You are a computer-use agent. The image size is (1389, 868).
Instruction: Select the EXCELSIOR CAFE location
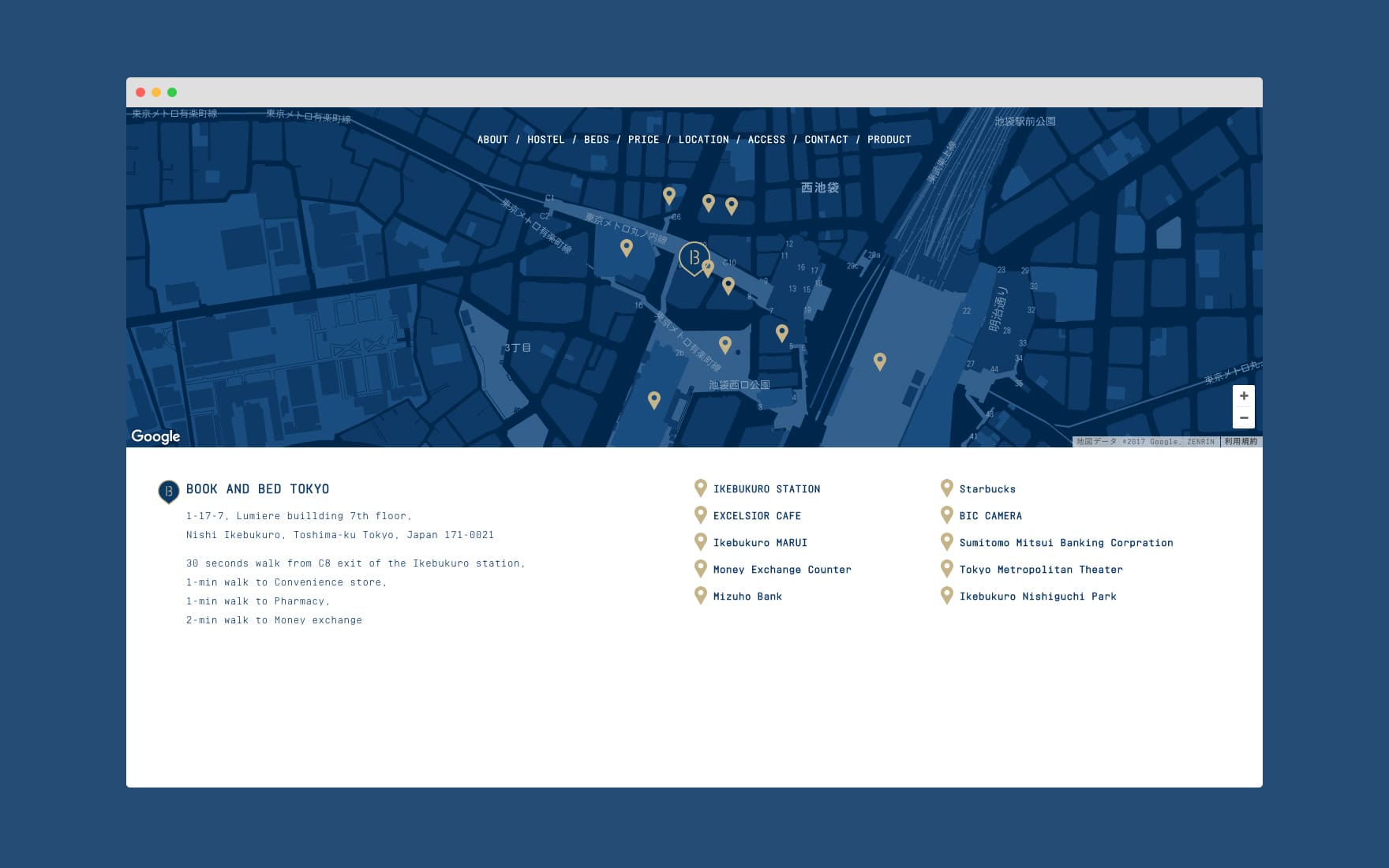click(757, 516)
